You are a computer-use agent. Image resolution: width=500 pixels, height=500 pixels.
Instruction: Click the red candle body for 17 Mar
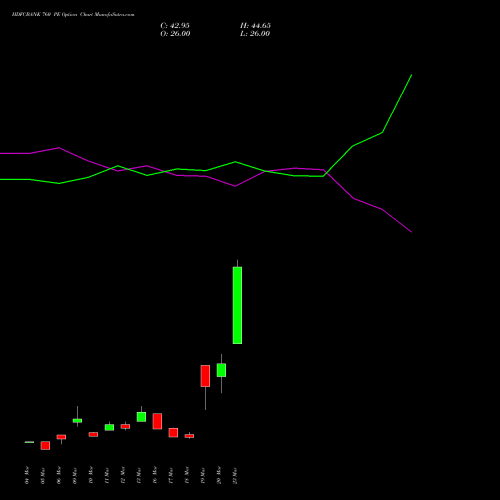point(173,432)
